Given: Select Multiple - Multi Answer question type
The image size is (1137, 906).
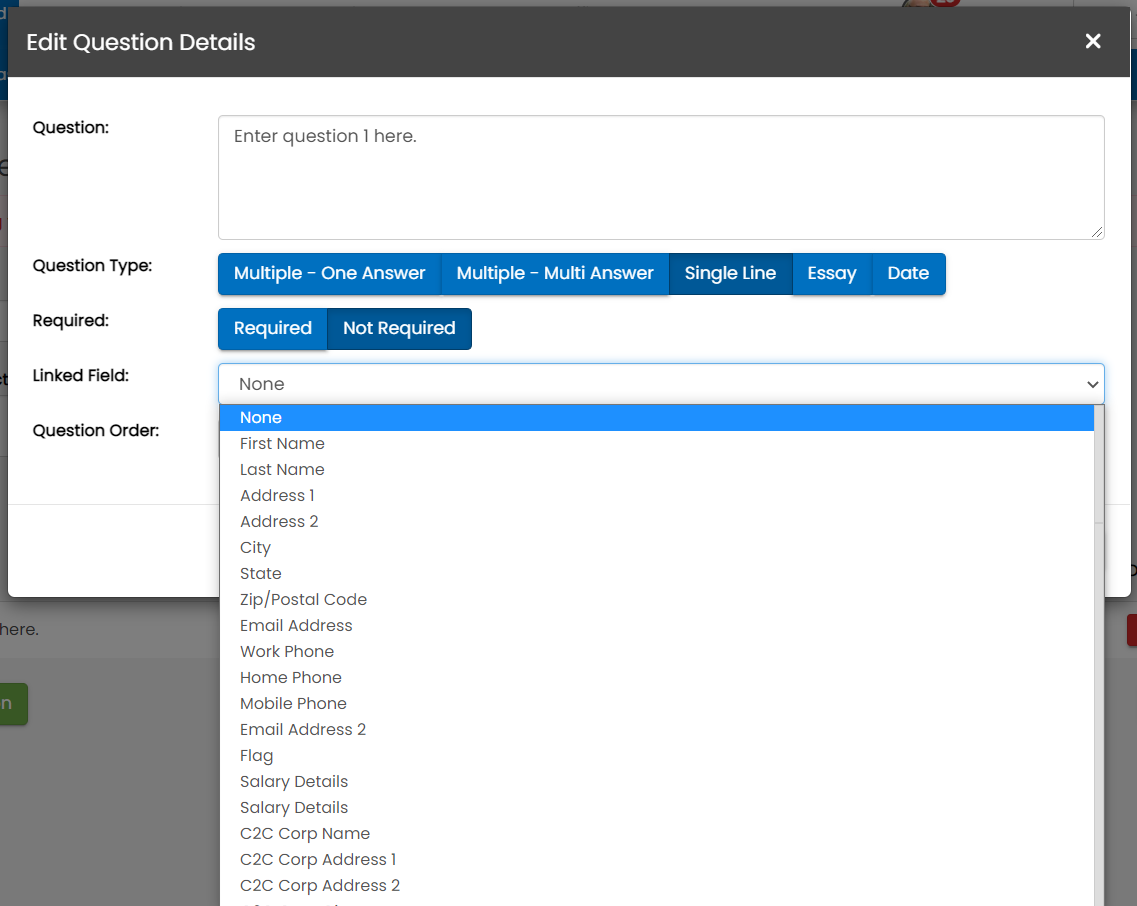Looking at the screenshot, I should coord(555,274).
